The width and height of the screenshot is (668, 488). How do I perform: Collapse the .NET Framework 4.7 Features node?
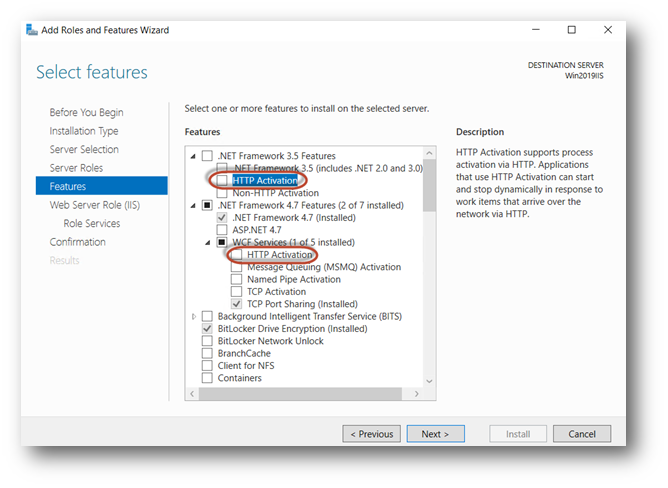[193, 206]
